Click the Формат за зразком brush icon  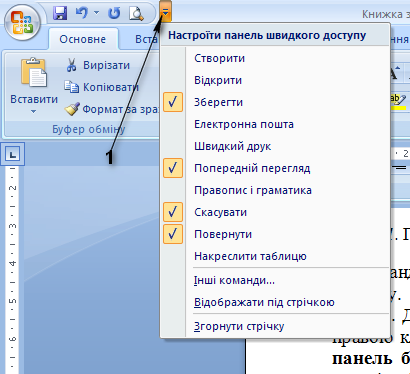click(x=72, y=109)
